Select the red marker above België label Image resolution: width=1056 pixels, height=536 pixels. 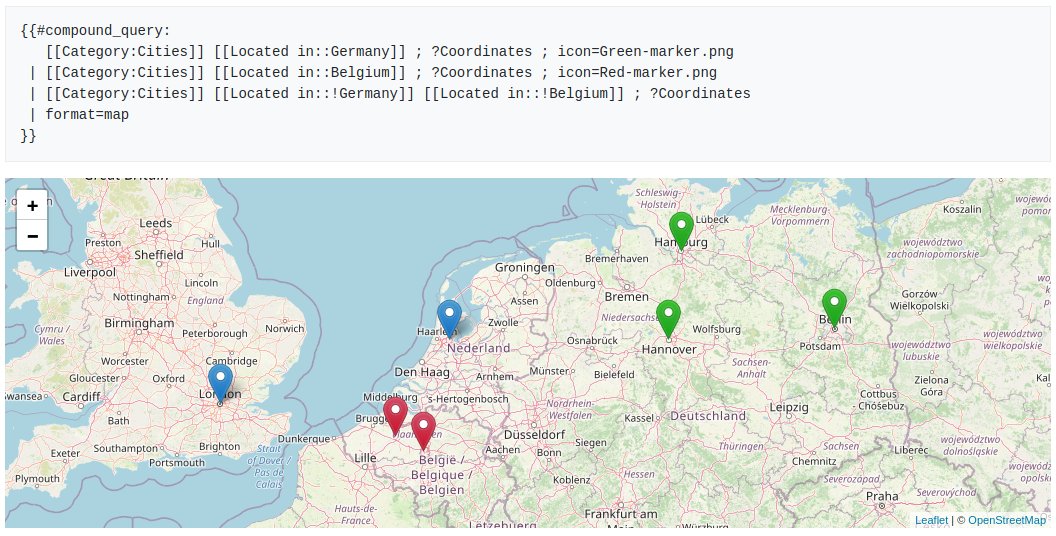pyautogui.click(x=423, y=430)
